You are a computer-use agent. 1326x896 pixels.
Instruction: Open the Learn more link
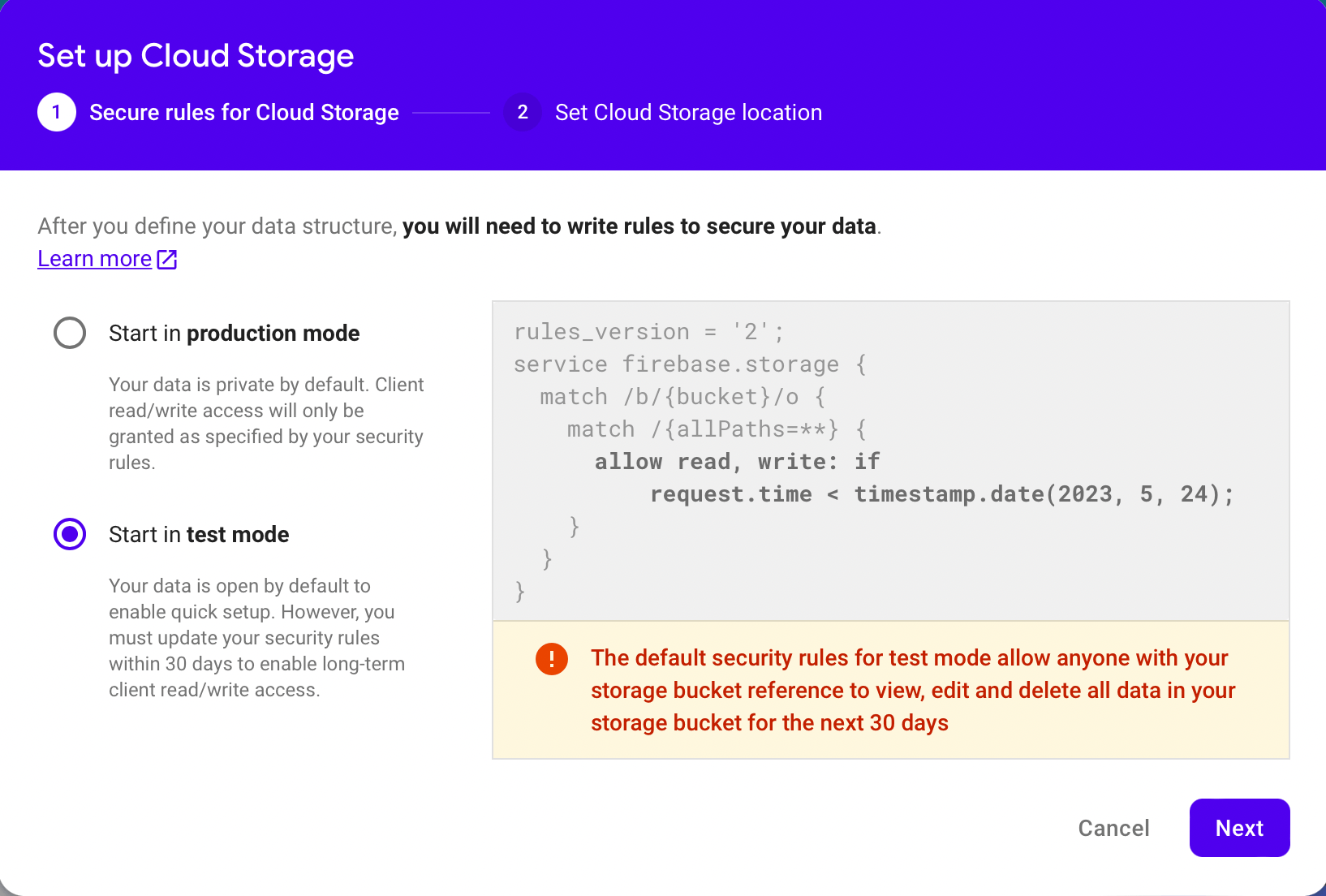coord(95,259)
